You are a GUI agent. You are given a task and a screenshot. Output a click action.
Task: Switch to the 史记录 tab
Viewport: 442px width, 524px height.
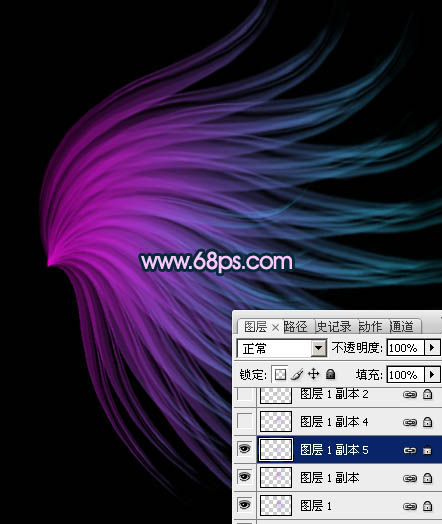pyautogui.click(x=333, y=326)
